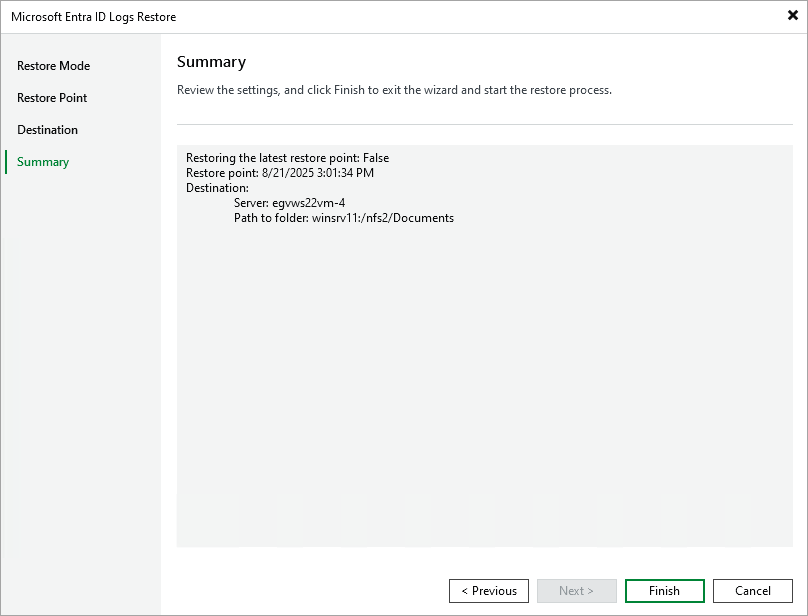The image size is (808, 616).
Task: Click inside the gray summary panel
Action: [x=485, y=400]
